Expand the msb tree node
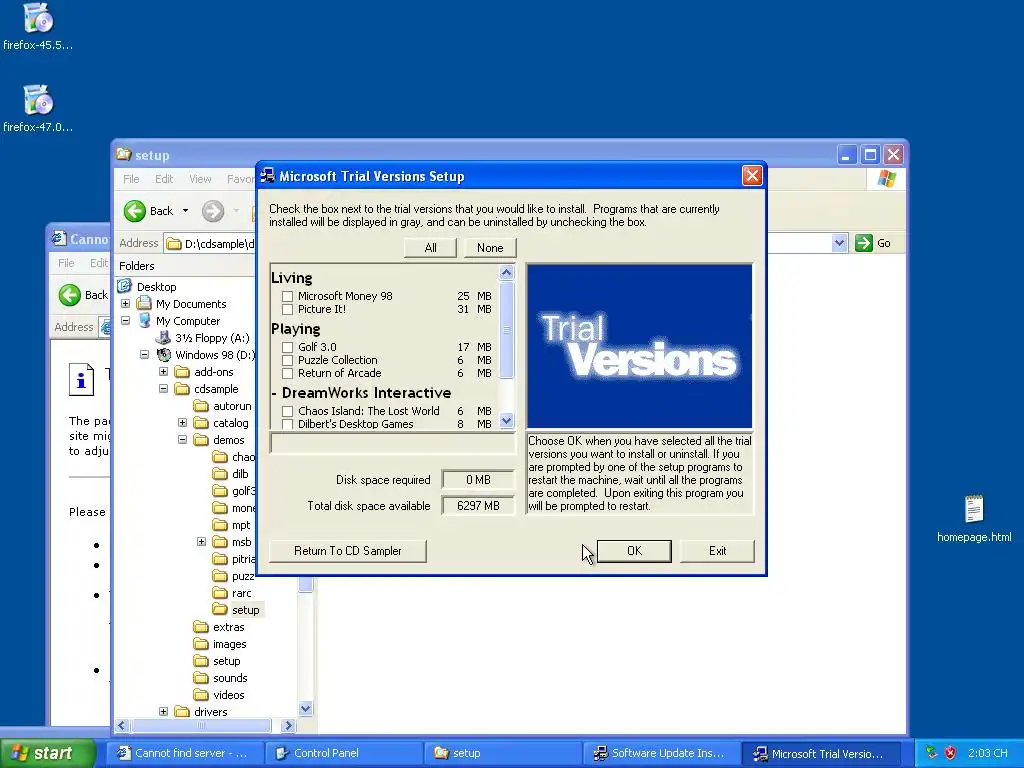The height and width of the screenshot is (768, 1024). pos(201,541)
